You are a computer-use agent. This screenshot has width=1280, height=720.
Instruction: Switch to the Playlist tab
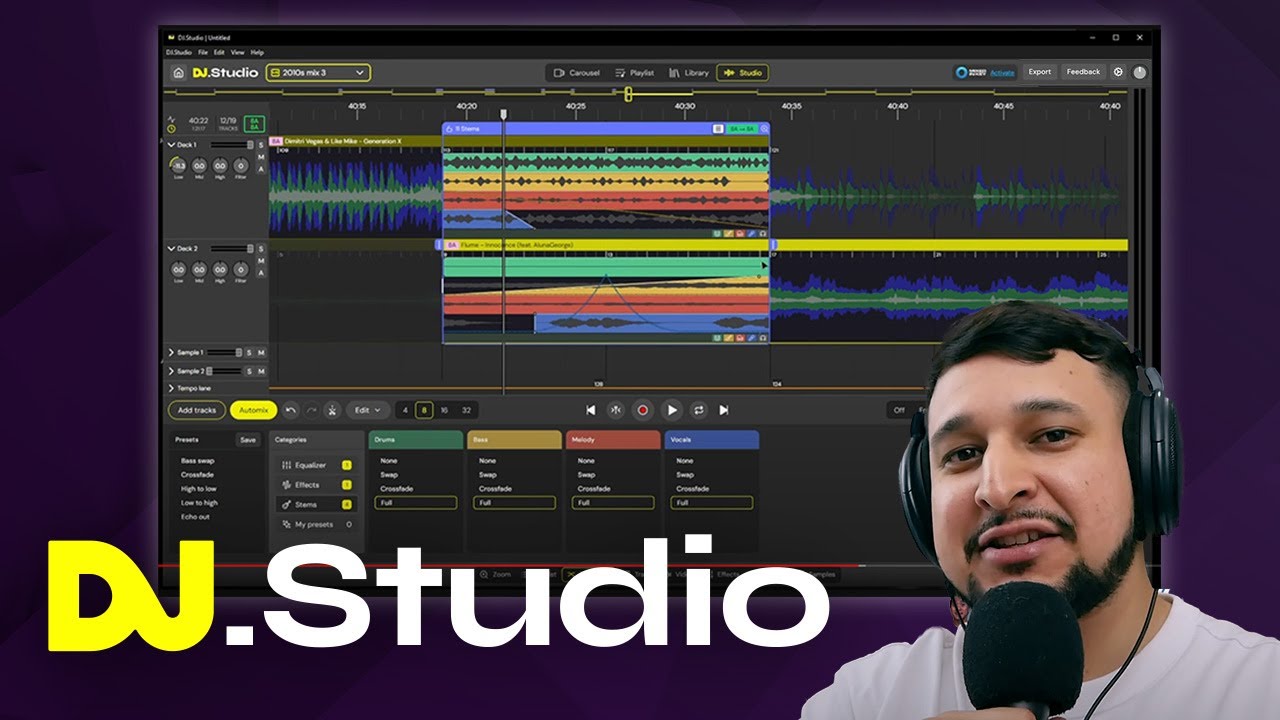point(634,73)
